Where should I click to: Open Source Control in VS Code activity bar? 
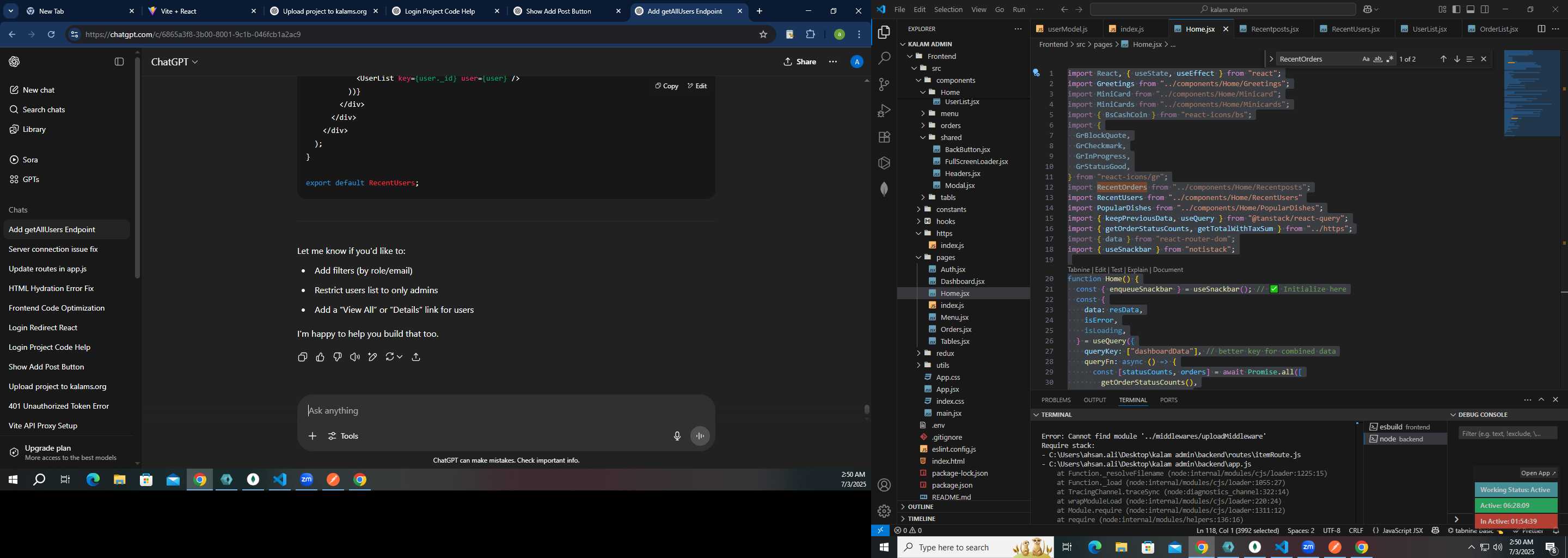pos(884,84)
